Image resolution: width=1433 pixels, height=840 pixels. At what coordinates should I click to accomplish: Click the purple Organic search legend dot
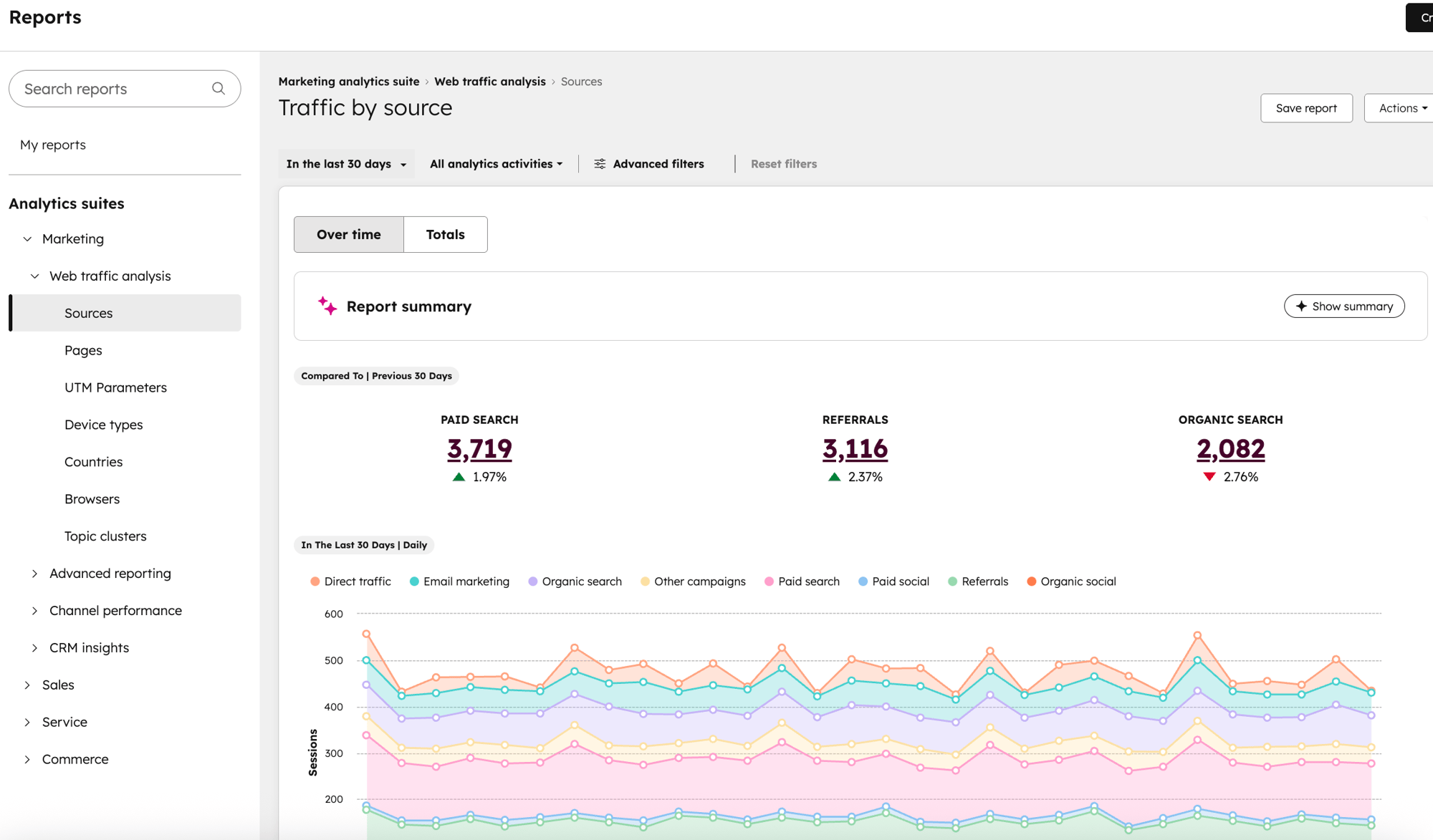532,581
